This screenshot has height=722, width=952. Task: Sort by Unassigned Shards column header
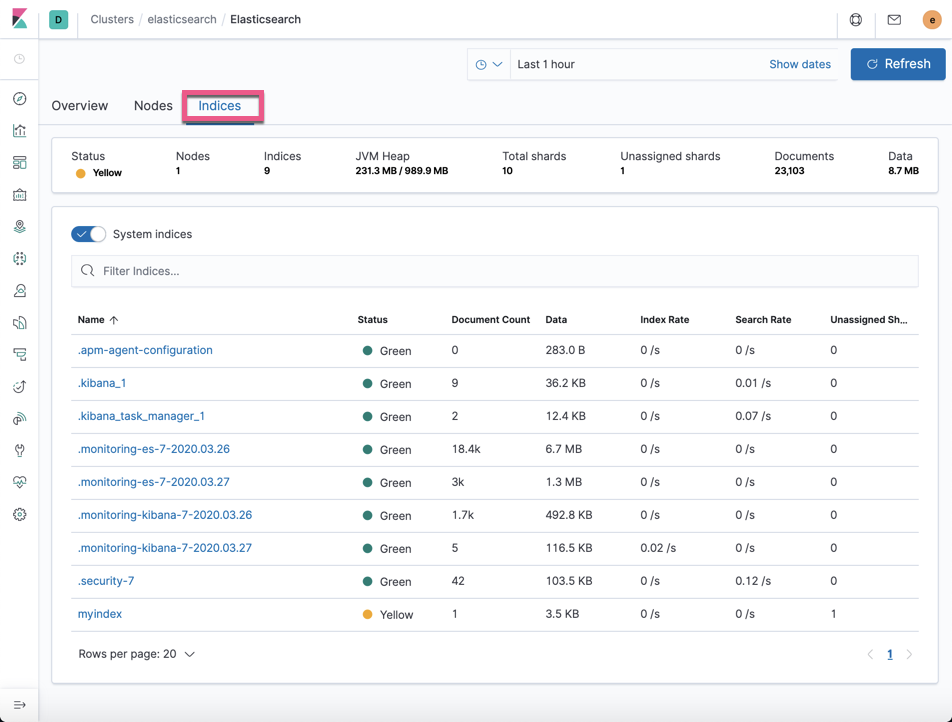(869, 319)
